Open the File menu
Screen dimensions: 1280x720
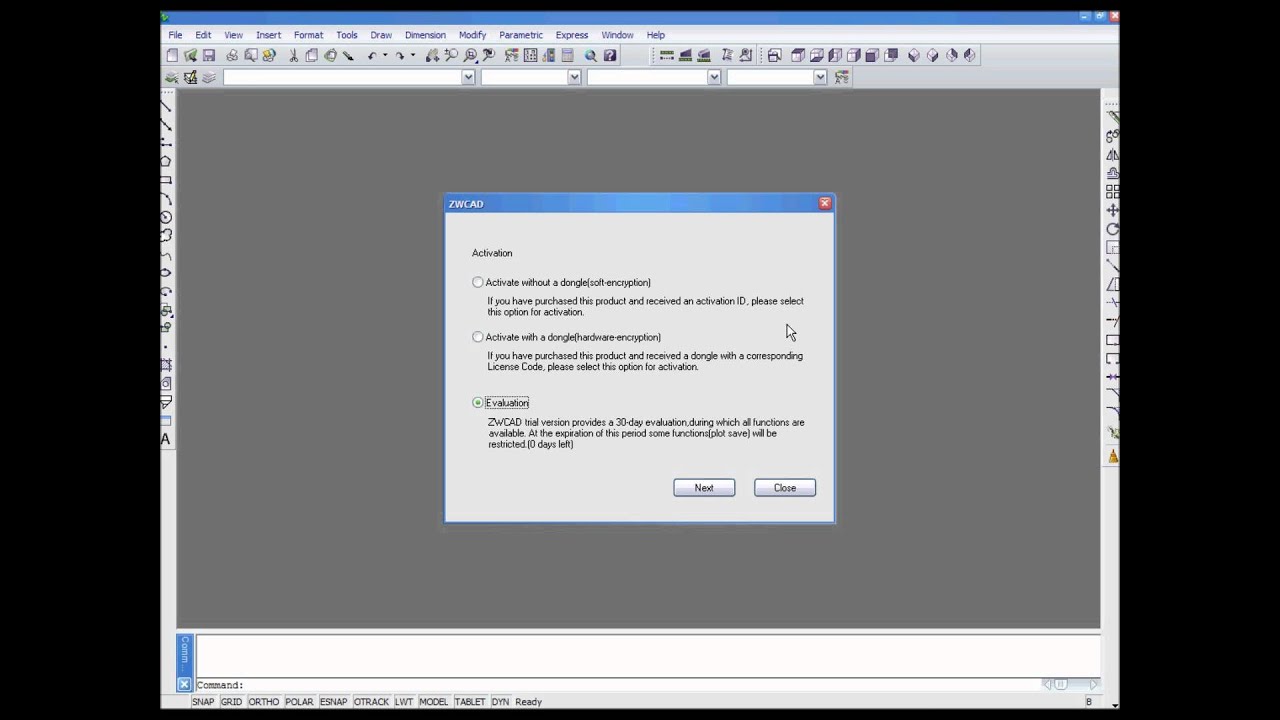click(175, 35)
